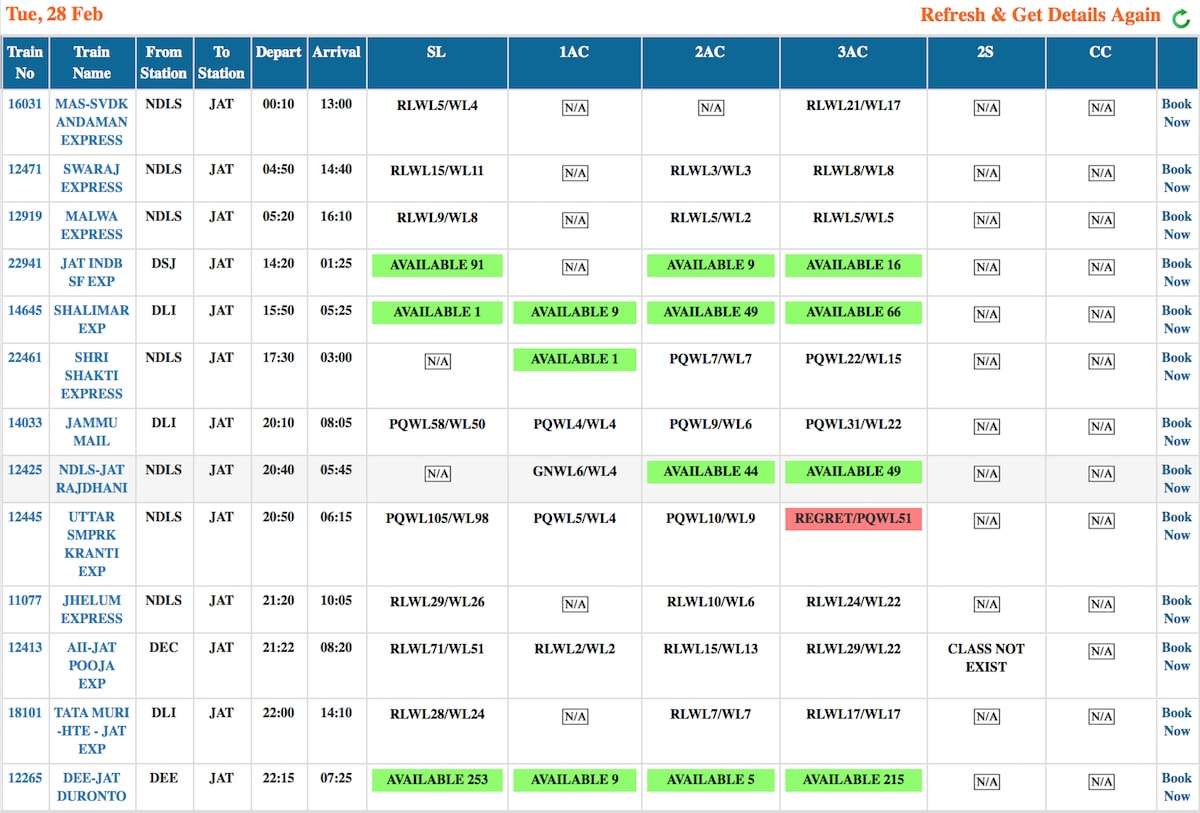1200x813 pixels.
Task: Click Book Now for Malwa Express
Action: (1176, 225)
